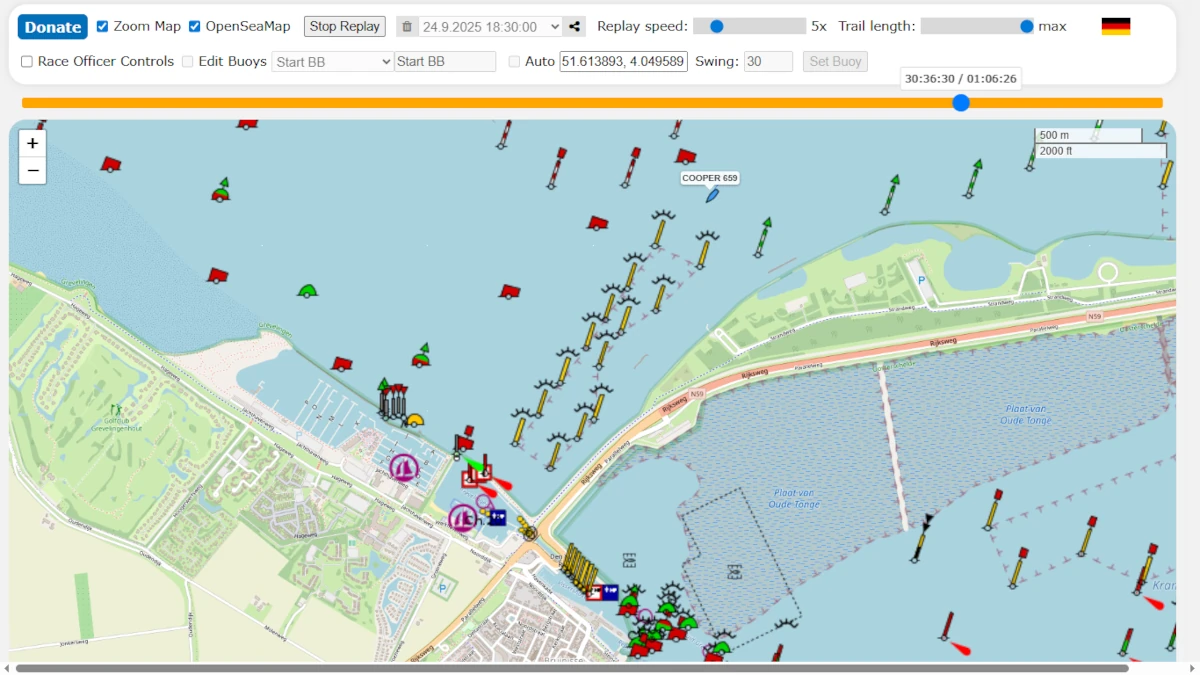This screenshot has height=675, width=1200.
Task: Click the Start BB text input field
Action: (445, 62)
